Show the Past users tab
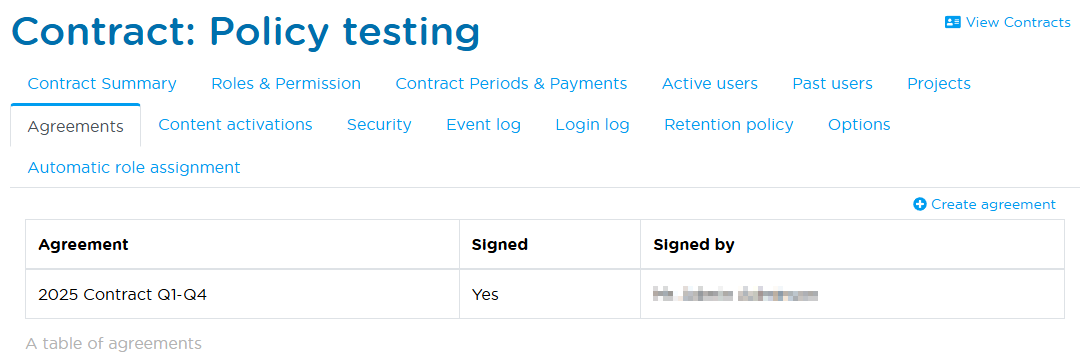The image size is (1080, 364). [832, 83]
